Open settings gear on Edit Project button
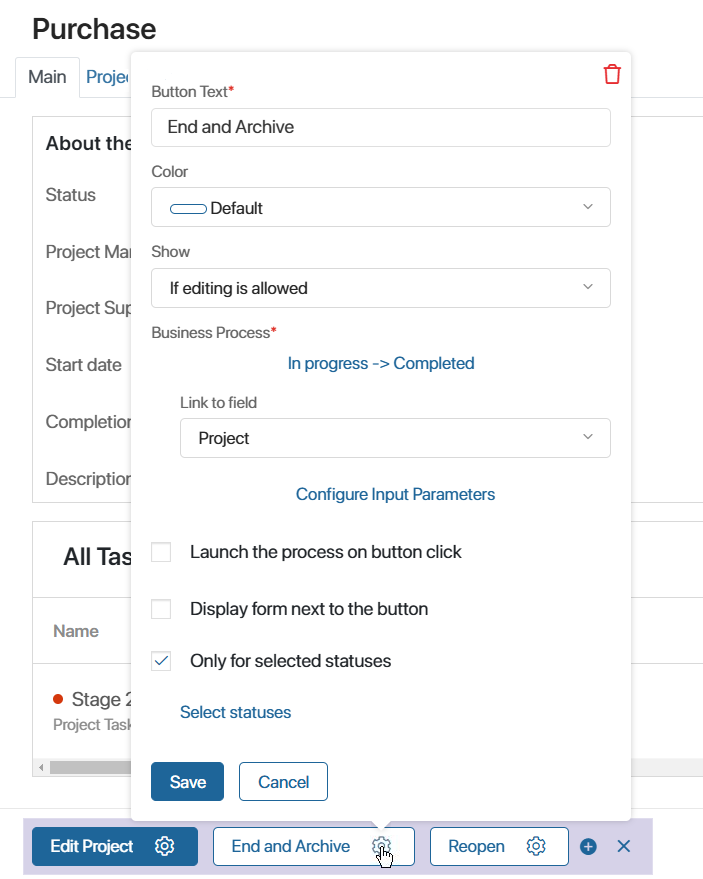 pyautogui.click(x=164, y=846)
